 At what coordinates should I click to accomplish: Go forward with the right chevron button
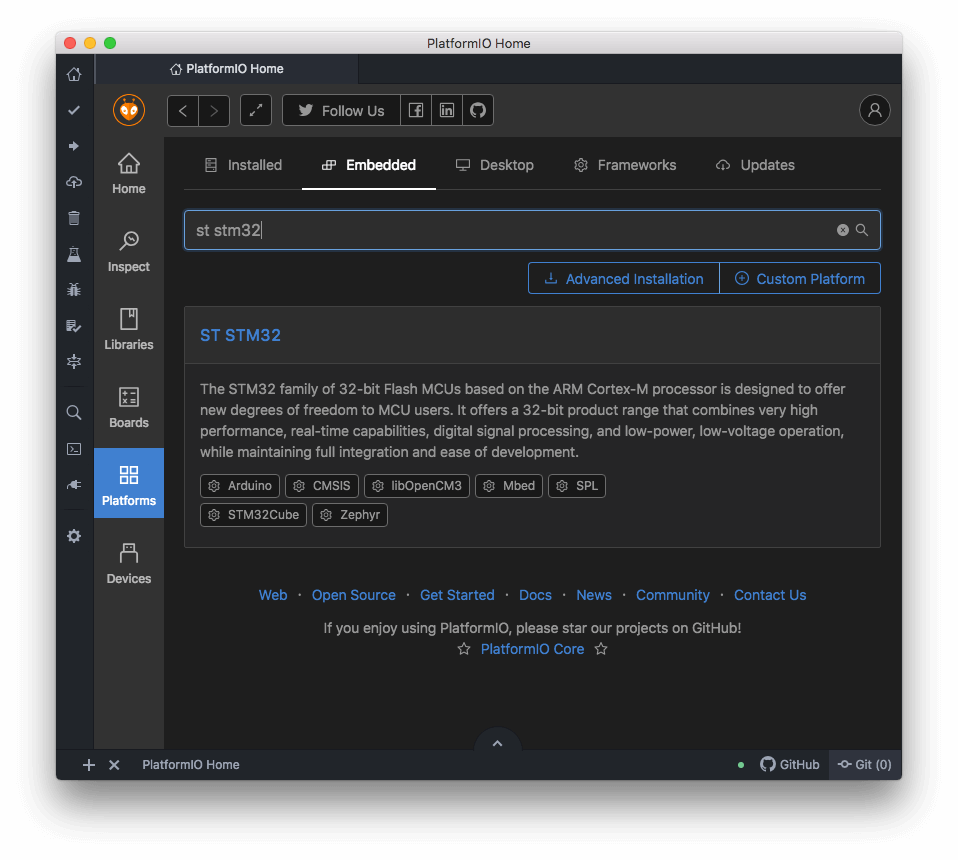214,111
